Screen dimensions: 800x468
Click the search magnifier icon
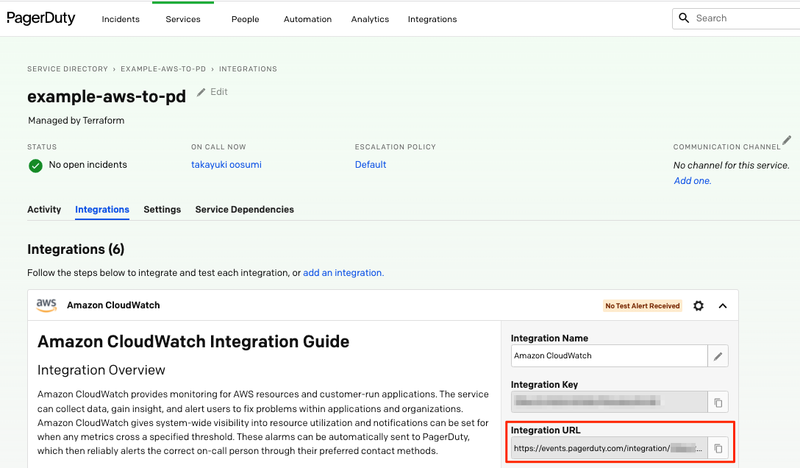[x=684, y=18]
